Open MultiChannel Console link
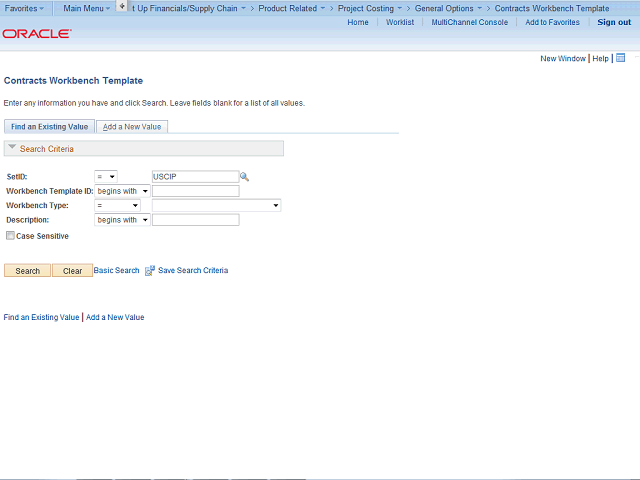 [470, 22]
